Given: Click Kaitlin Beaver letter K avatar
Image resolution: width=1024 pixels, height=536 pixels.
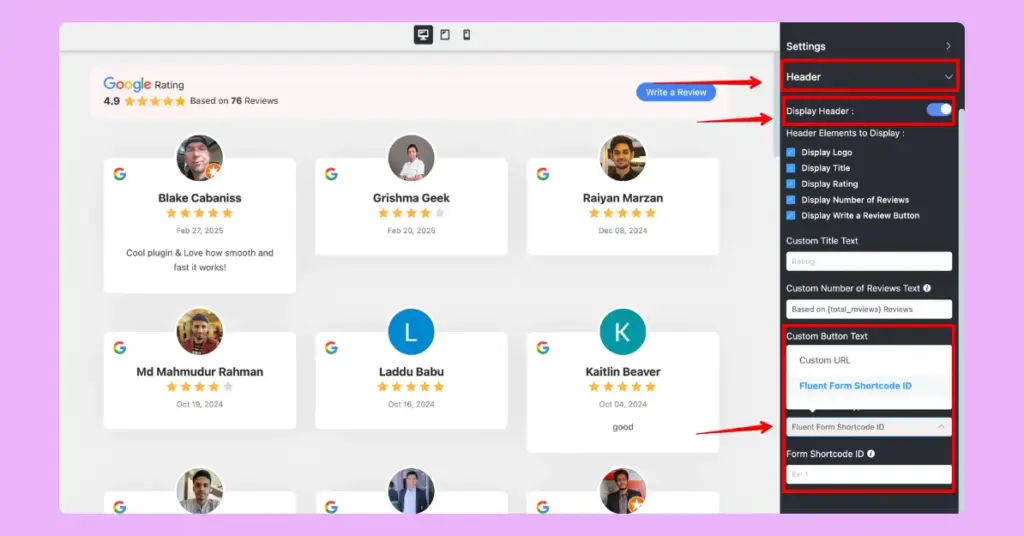Looking at the screenshot, I should [x=623, y=332].
